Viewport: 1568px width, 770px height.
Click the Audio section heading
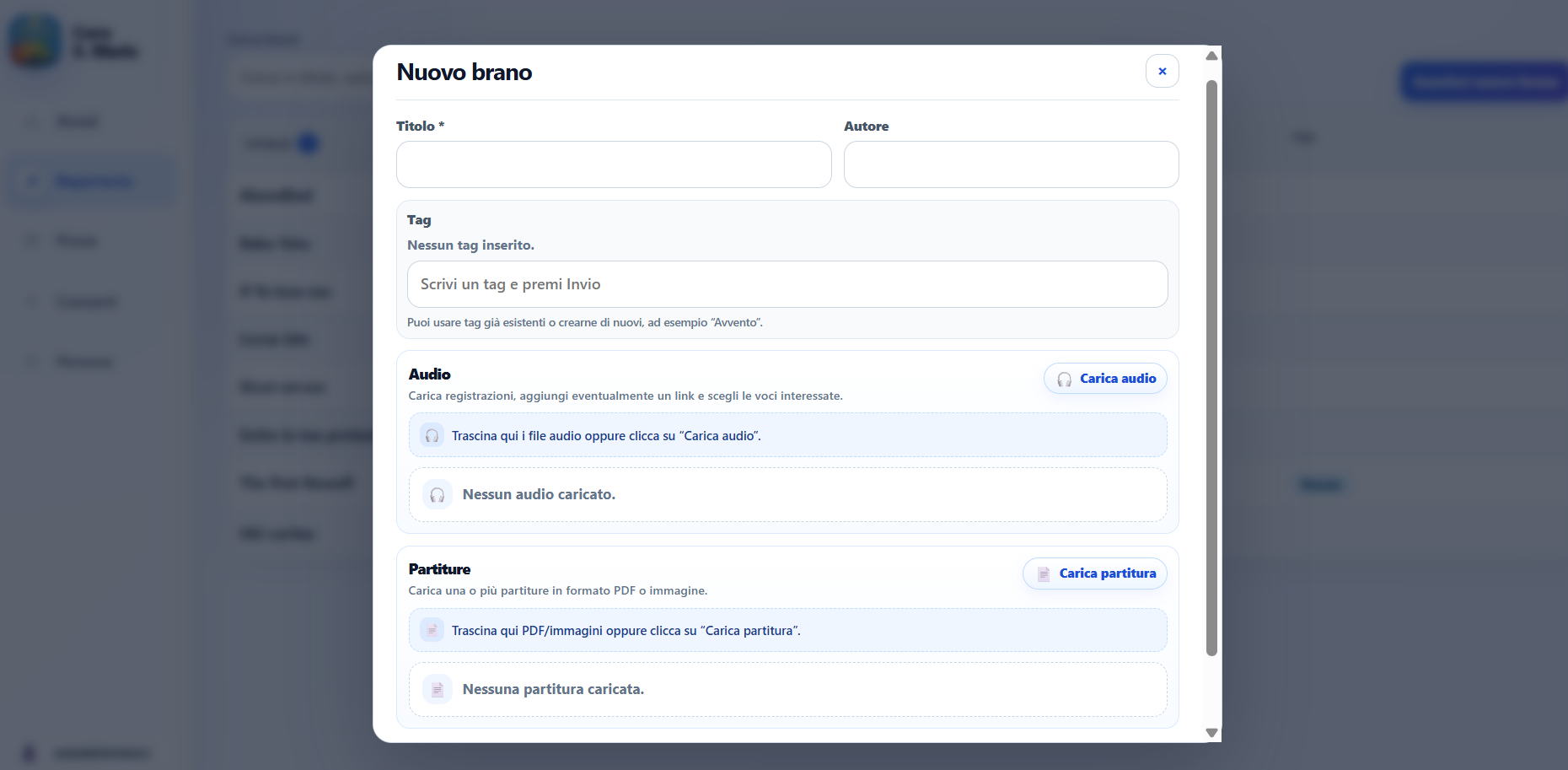(x=430, y=374)
